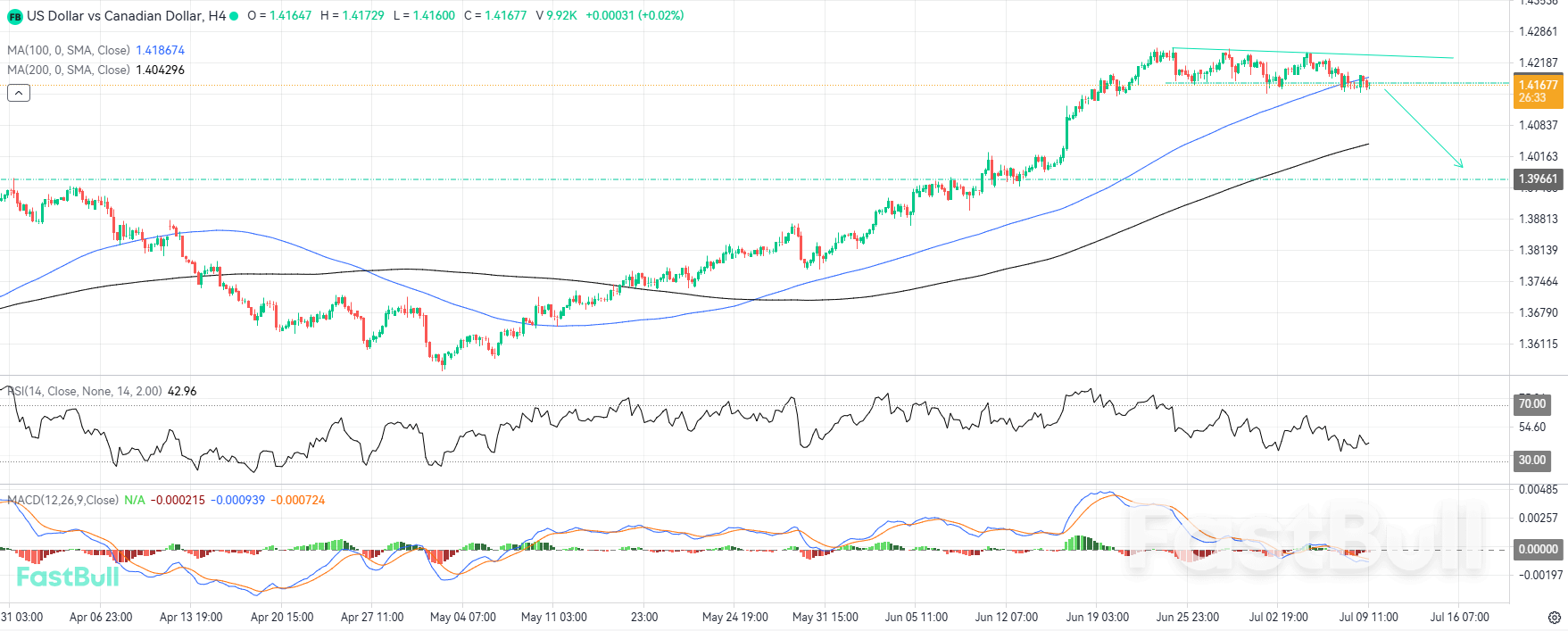This screenshot has width=1568, height=631.
Task: Select the MA(100, 0, SMA, Close) indicator legend
Action: pos(69,50)
